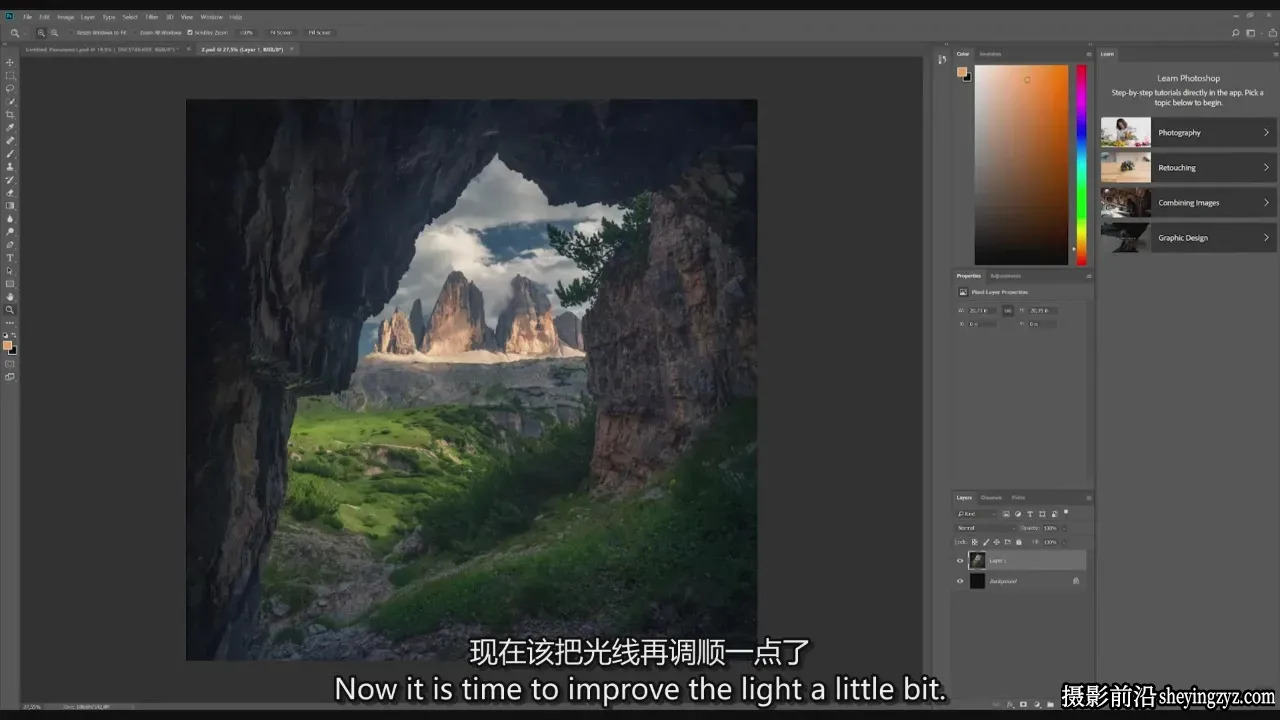Create new adjustment layer icon

pyautogui.click(x=1037, y=704)
